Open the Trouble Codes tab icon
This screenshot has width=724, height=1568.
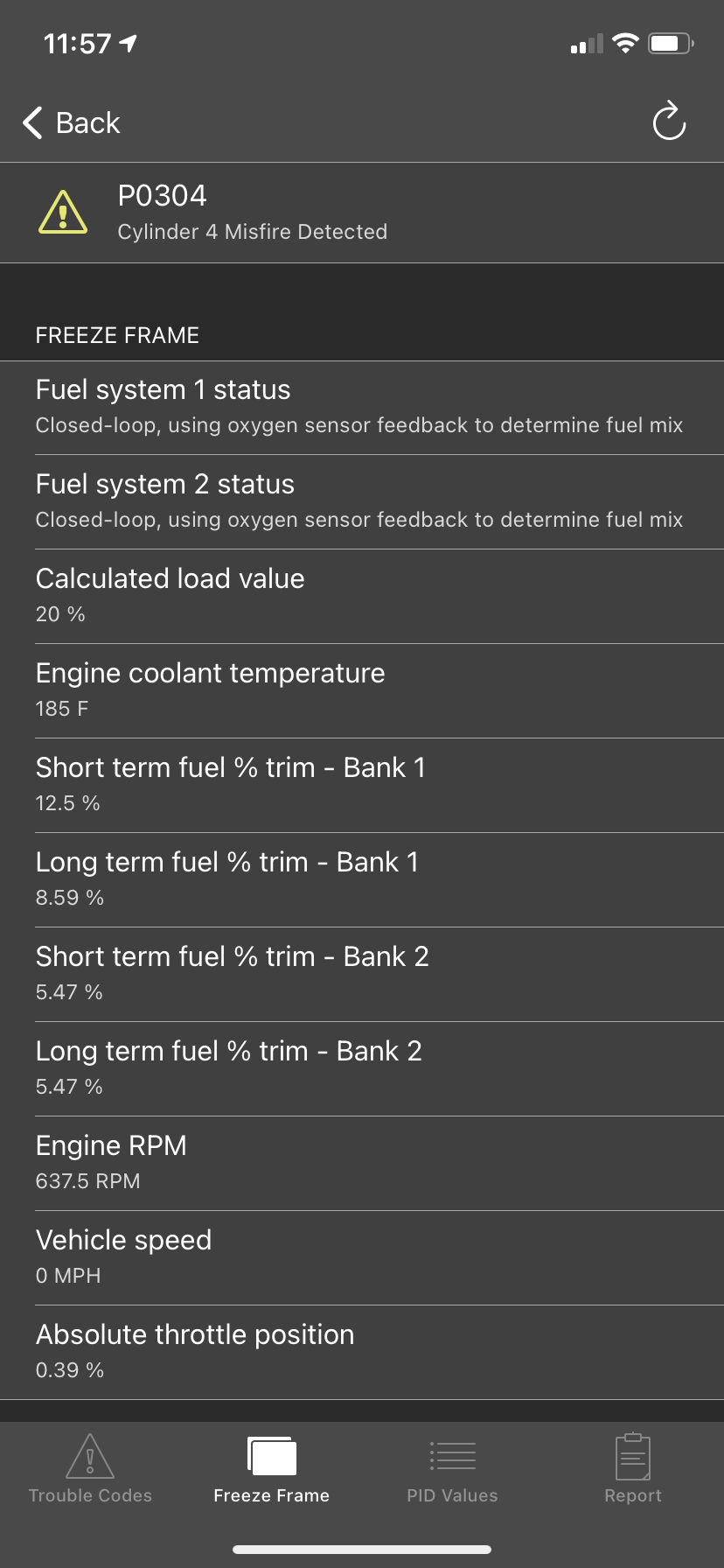[90, 1456]
